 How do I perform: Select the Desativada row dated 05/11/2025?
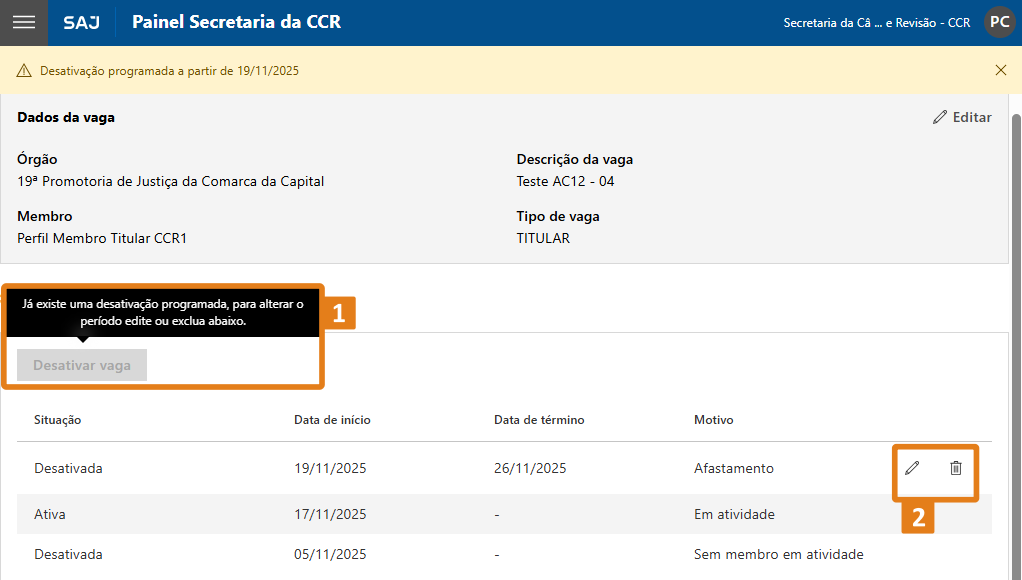click(x=400, y=554)
